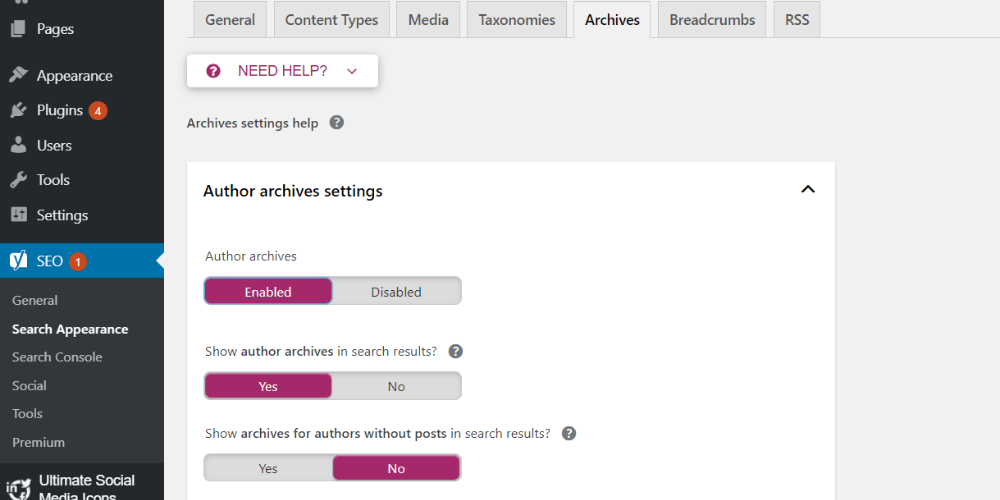Click the Users person icon
This screenshot has height=500, width=1000.
[19, 145]
